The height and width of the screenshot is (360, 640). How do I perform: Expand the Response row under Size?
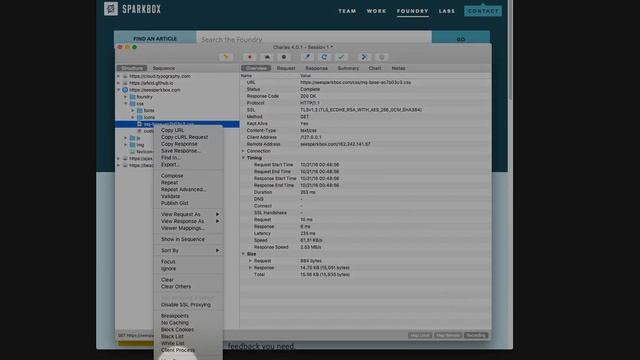pos(250,268)
